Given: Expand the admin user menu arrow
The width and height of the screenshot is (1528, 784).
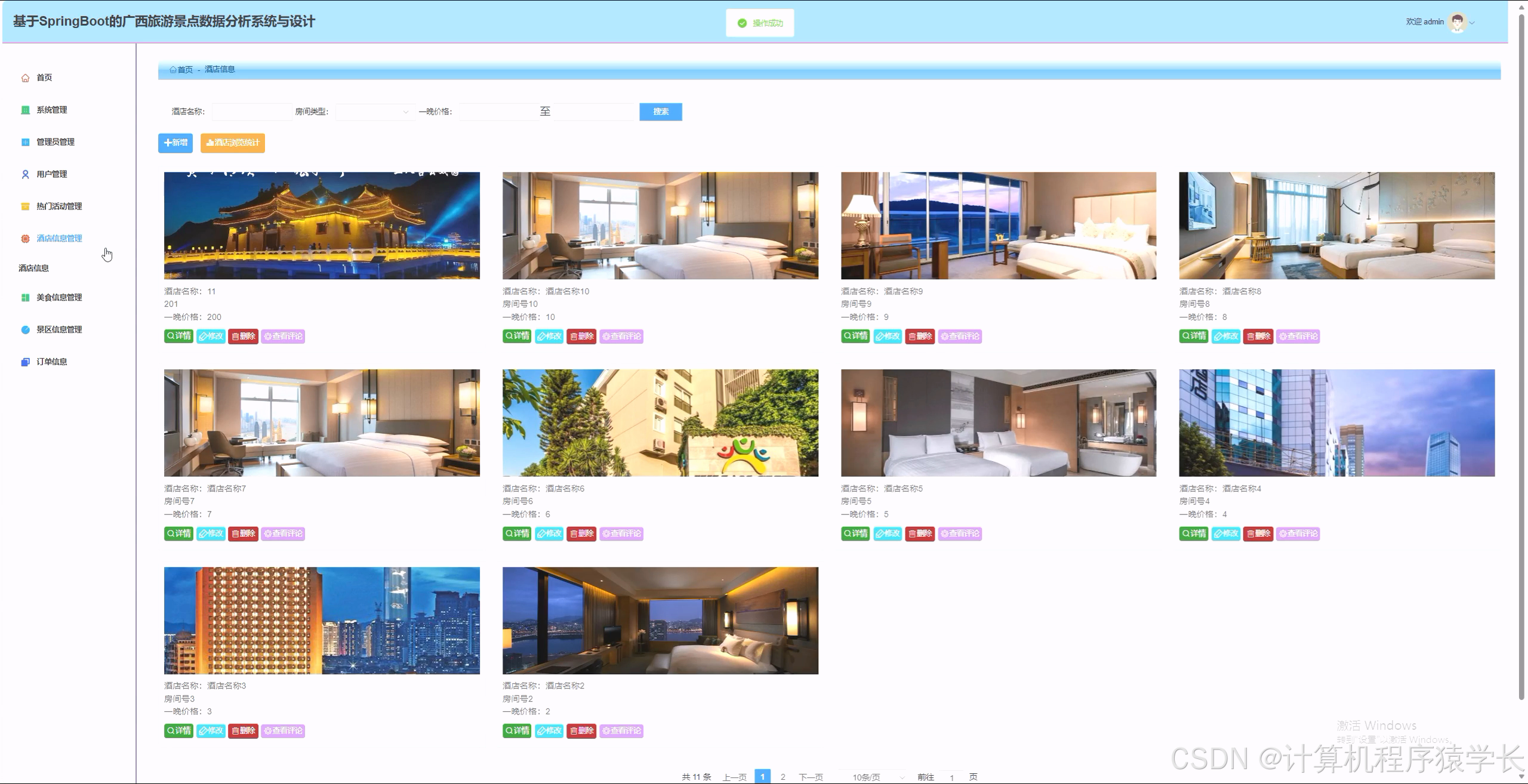Looking at the screenshot, I should [1472, 23].
